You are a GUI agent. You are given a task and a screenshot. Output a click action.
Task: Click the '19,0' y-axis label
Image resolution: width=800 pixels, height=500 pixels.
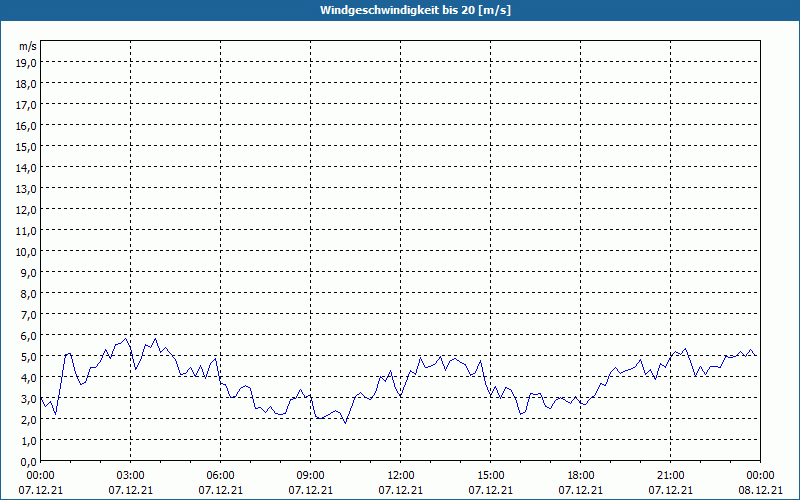tap(26, 63)
